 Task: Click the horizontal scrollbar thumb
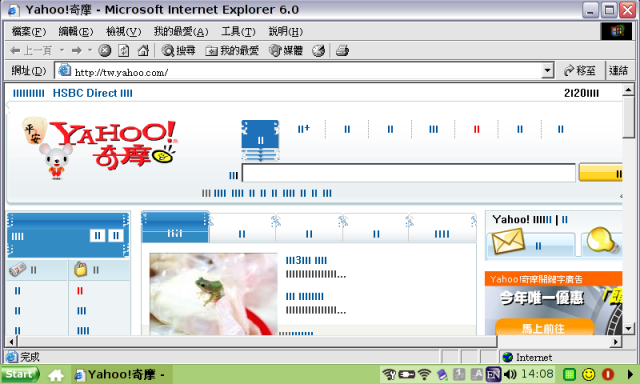[x=257, y=341]
